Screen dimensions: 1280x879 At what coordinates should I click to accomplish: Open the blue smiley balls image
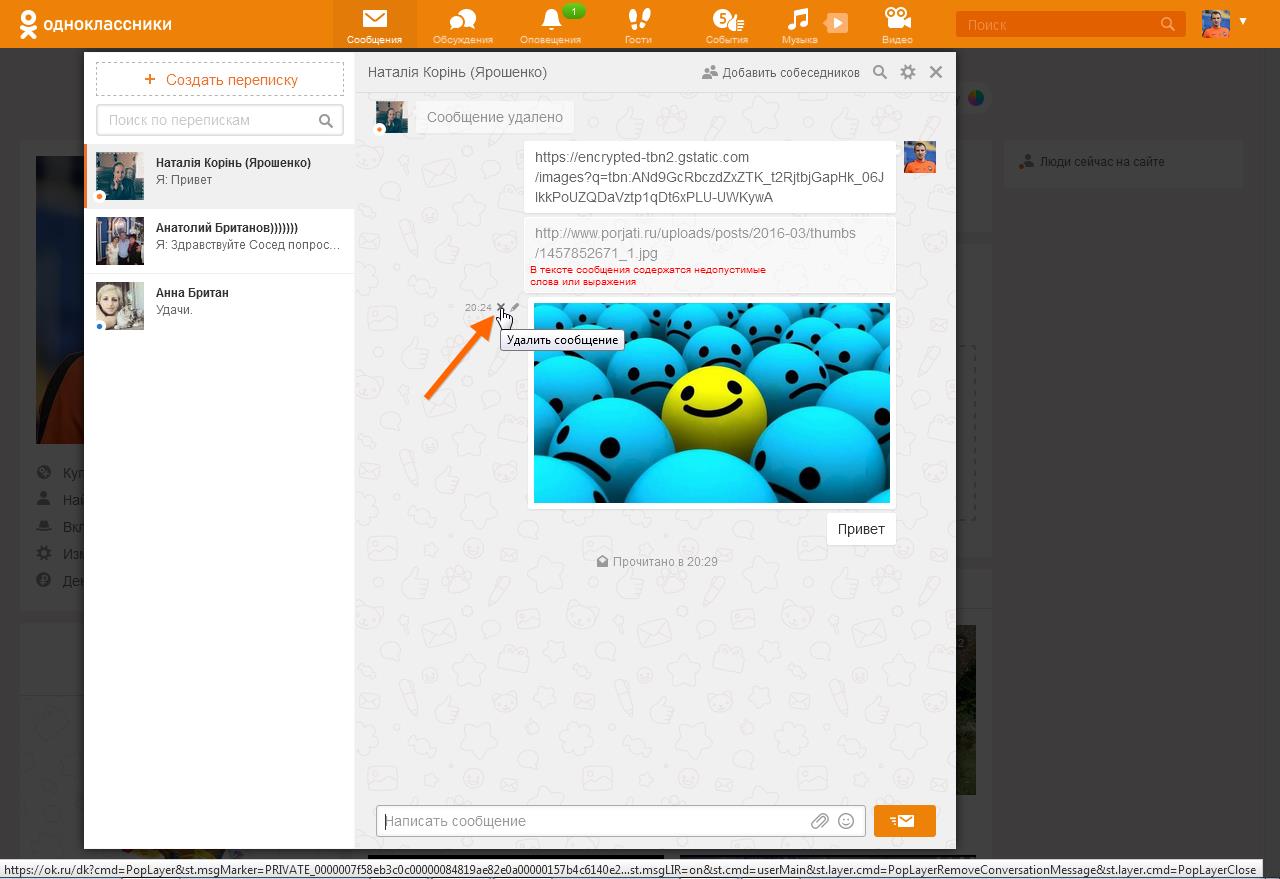click(711, 403)
